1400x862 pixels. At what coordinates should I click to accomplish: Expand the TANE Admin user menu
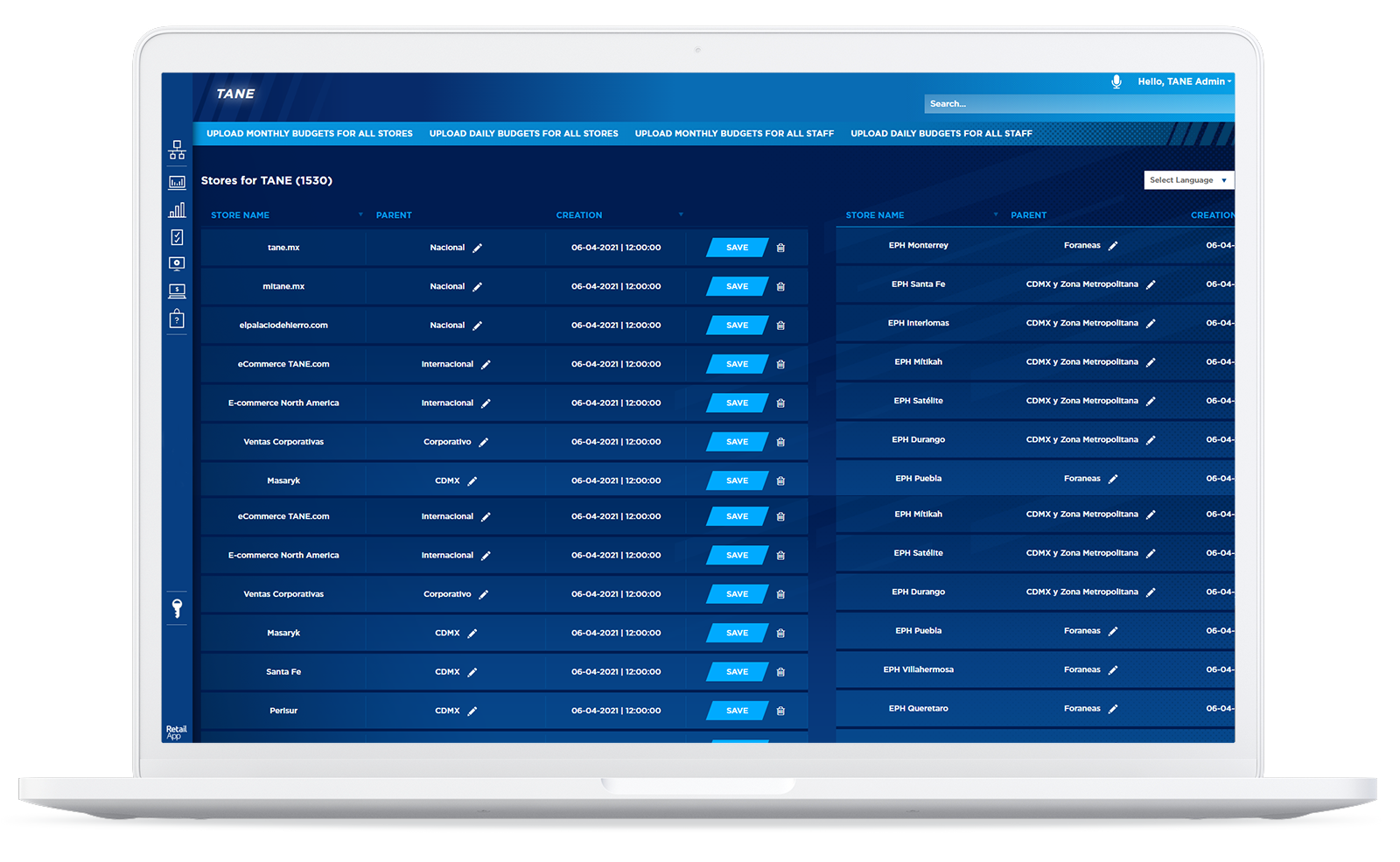pyautogui.click(x=1184, y=81)
